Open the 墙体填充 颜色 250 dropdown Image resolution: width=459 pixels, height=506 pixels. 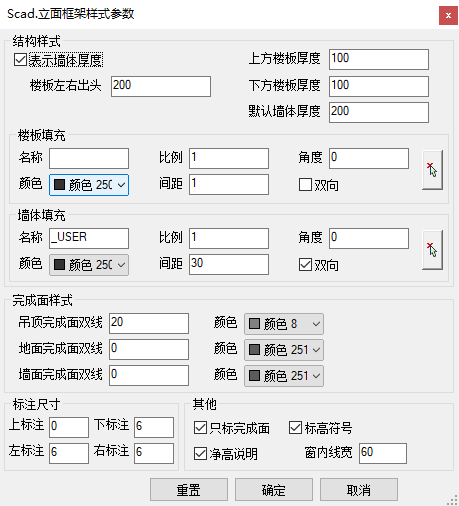click(89, 265)
